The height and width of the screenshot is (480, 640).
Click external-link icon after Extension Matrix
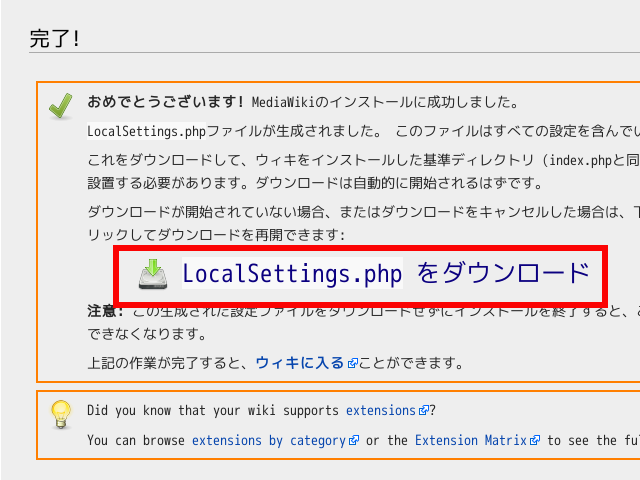tap(536, 441)
